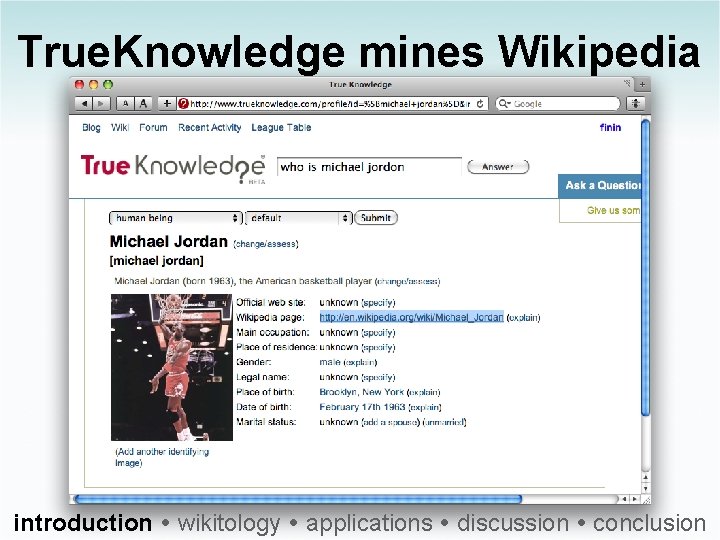This screenshot has height=540, width=720.
Task: Click the browser address bar URL
Action: [330, 104]
